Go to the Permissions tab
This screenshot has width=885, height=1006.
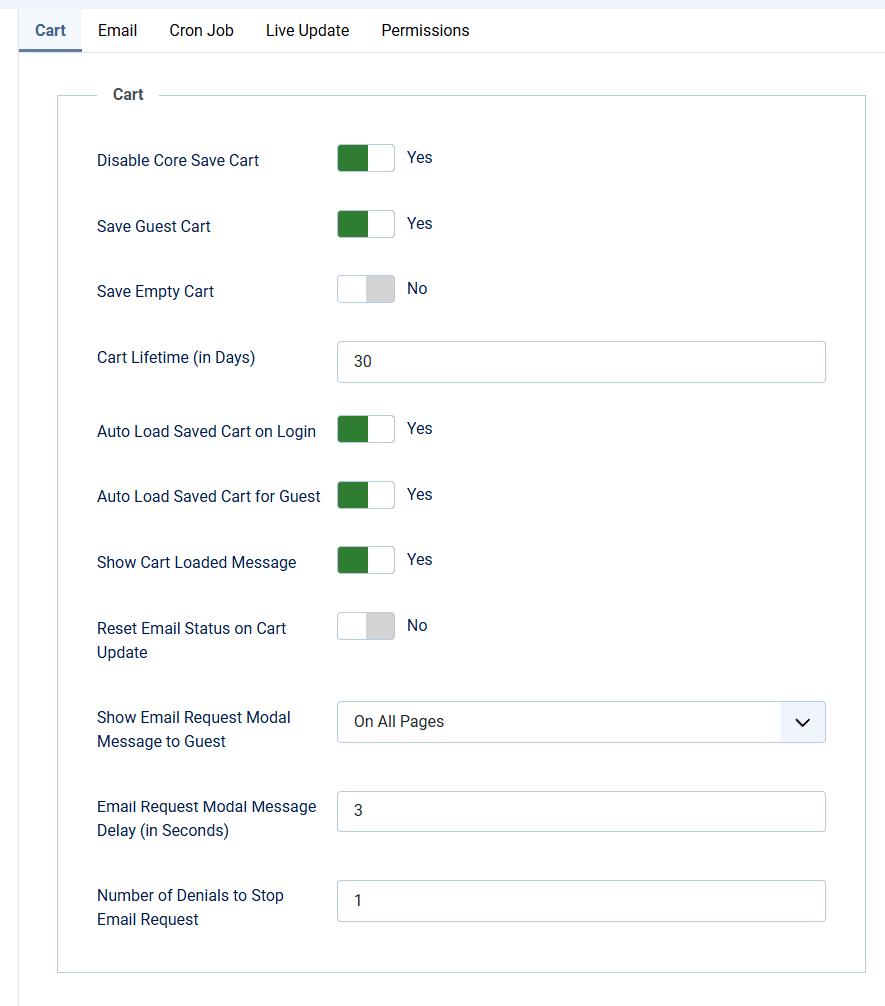[425, 31]
